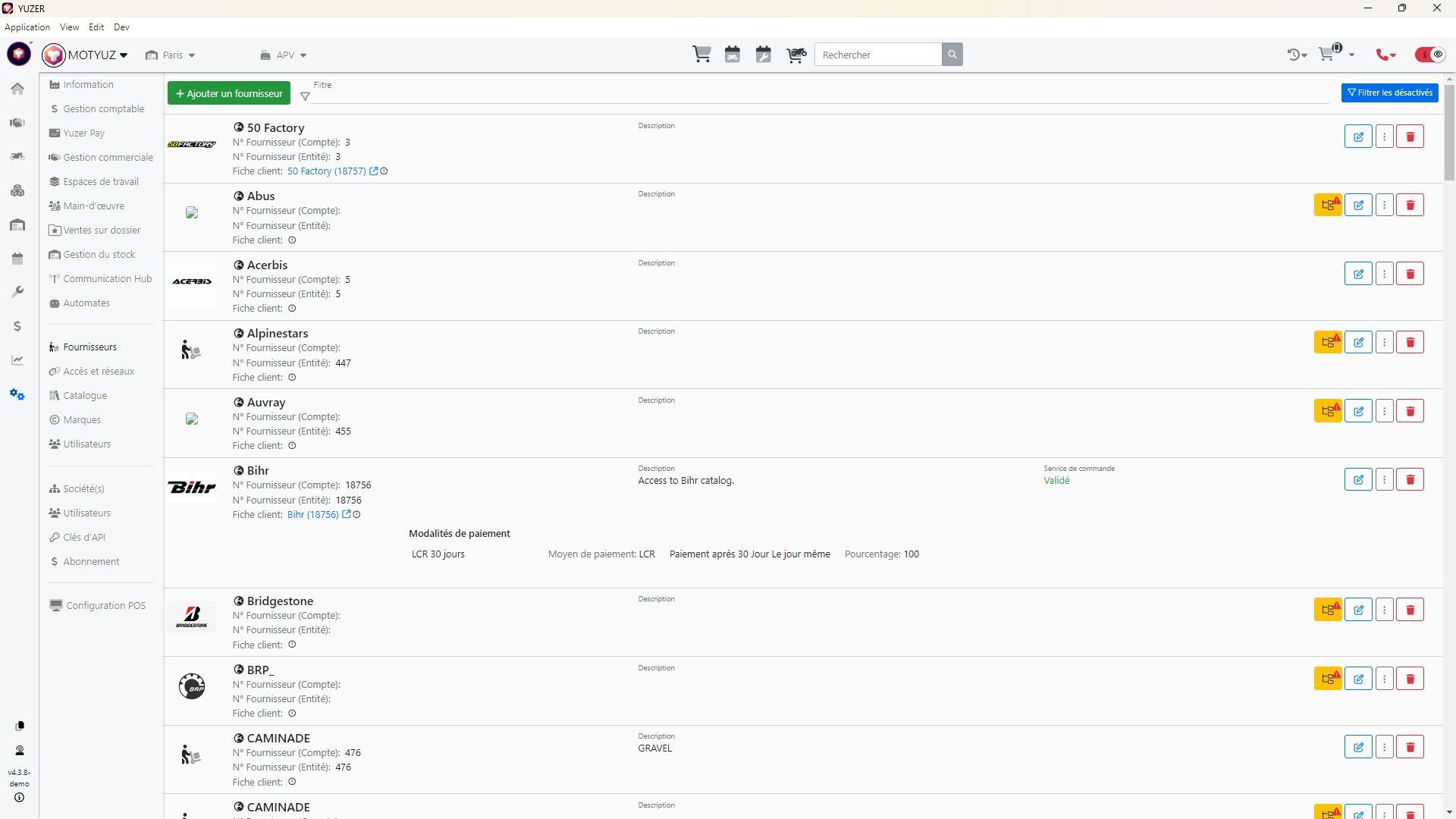Click yellow warning icon for Abus
This screenshot has width=1456, height=819.
[1328, 205]
